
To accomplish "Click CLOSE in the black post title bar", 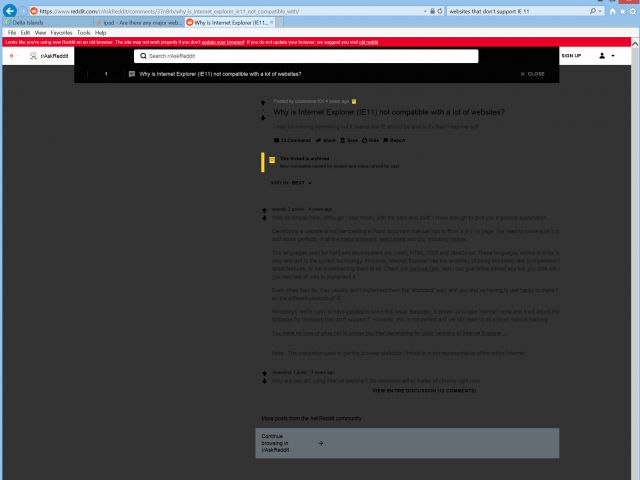I will pyautogui.click(x=533, y=74).
